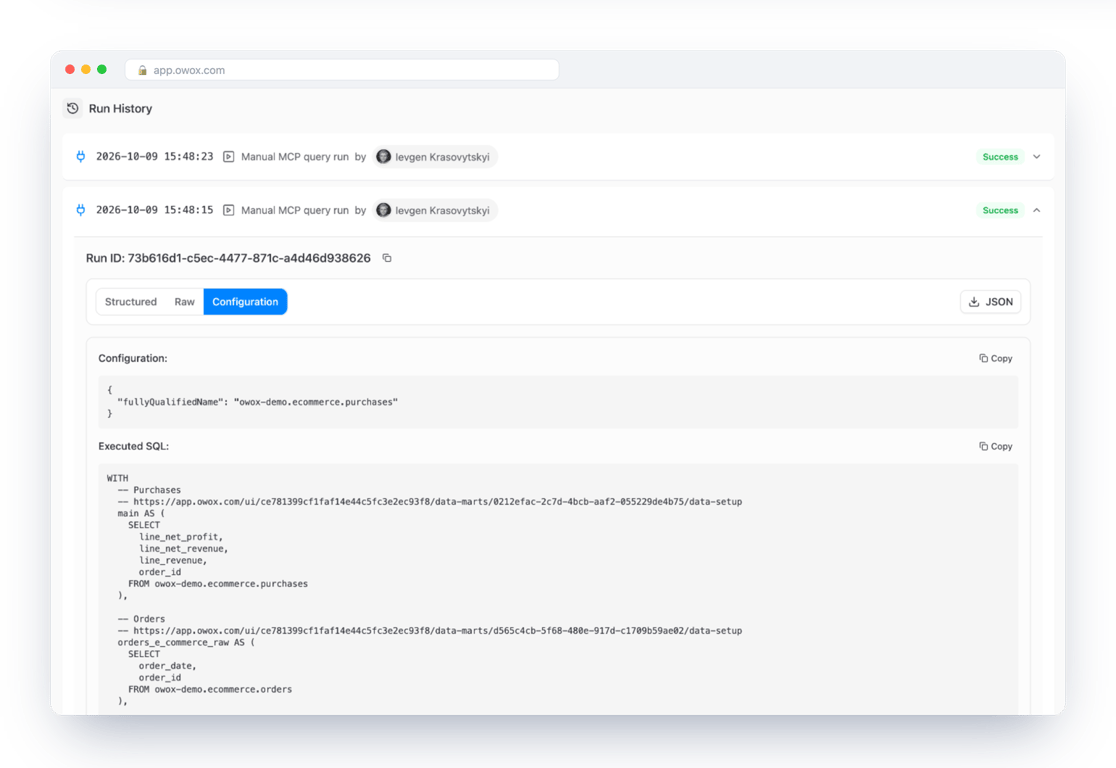Click the Success badge of 15:48:15 run
This screenshot has width=1116, height=768.
[x=1000, y=210]
